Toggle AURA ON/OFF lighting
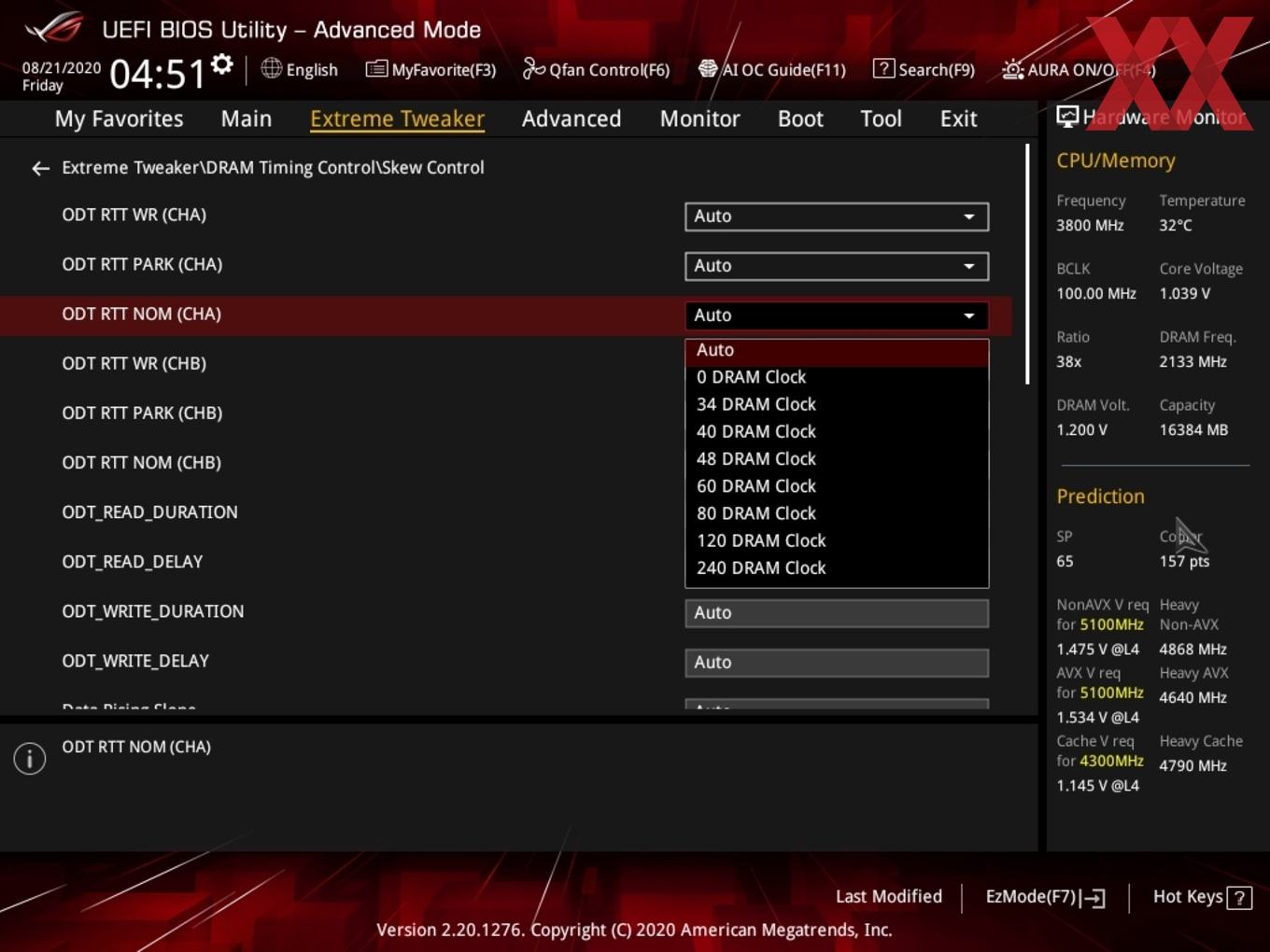This screenshot has height=952, width=1270. coord(1078,69)
